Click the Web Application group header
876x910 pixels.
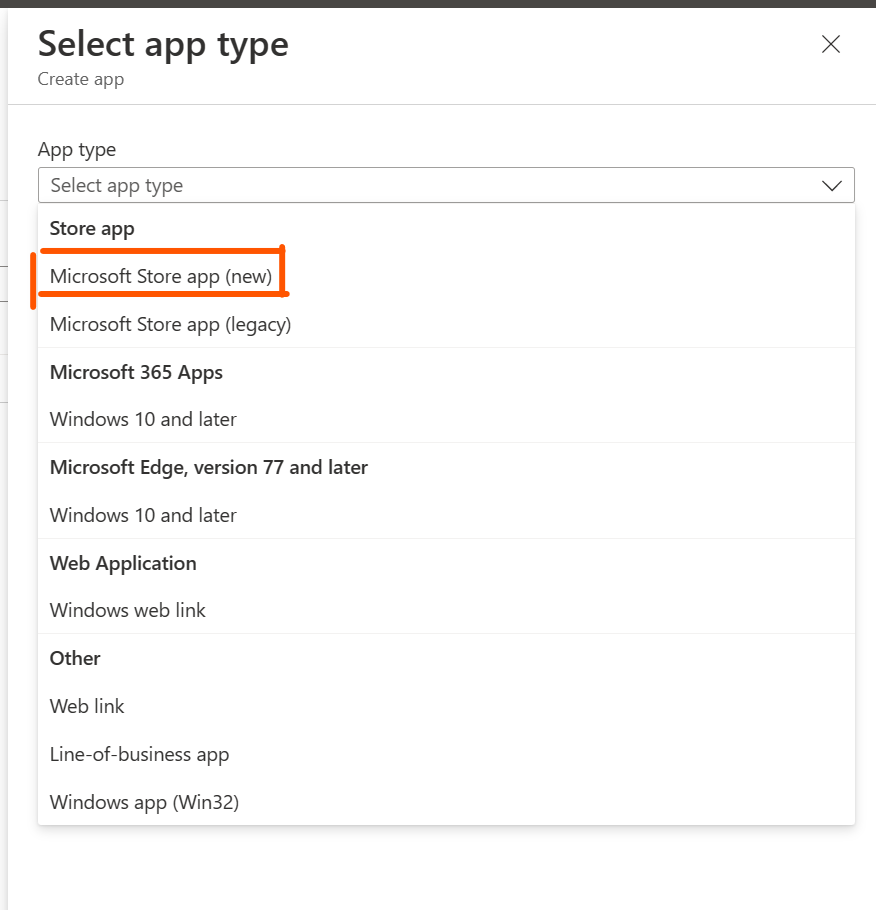coord(123,564)
